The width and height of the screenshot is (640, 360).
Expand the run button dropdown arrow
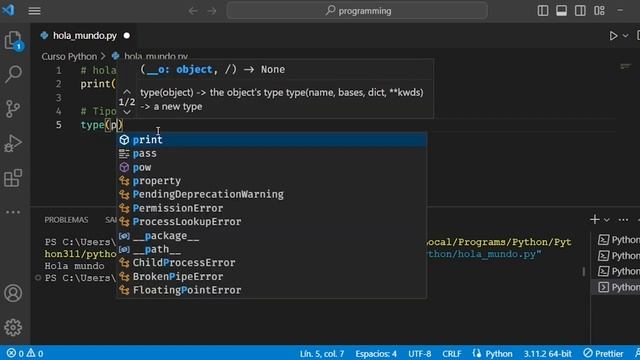(625, 36)
